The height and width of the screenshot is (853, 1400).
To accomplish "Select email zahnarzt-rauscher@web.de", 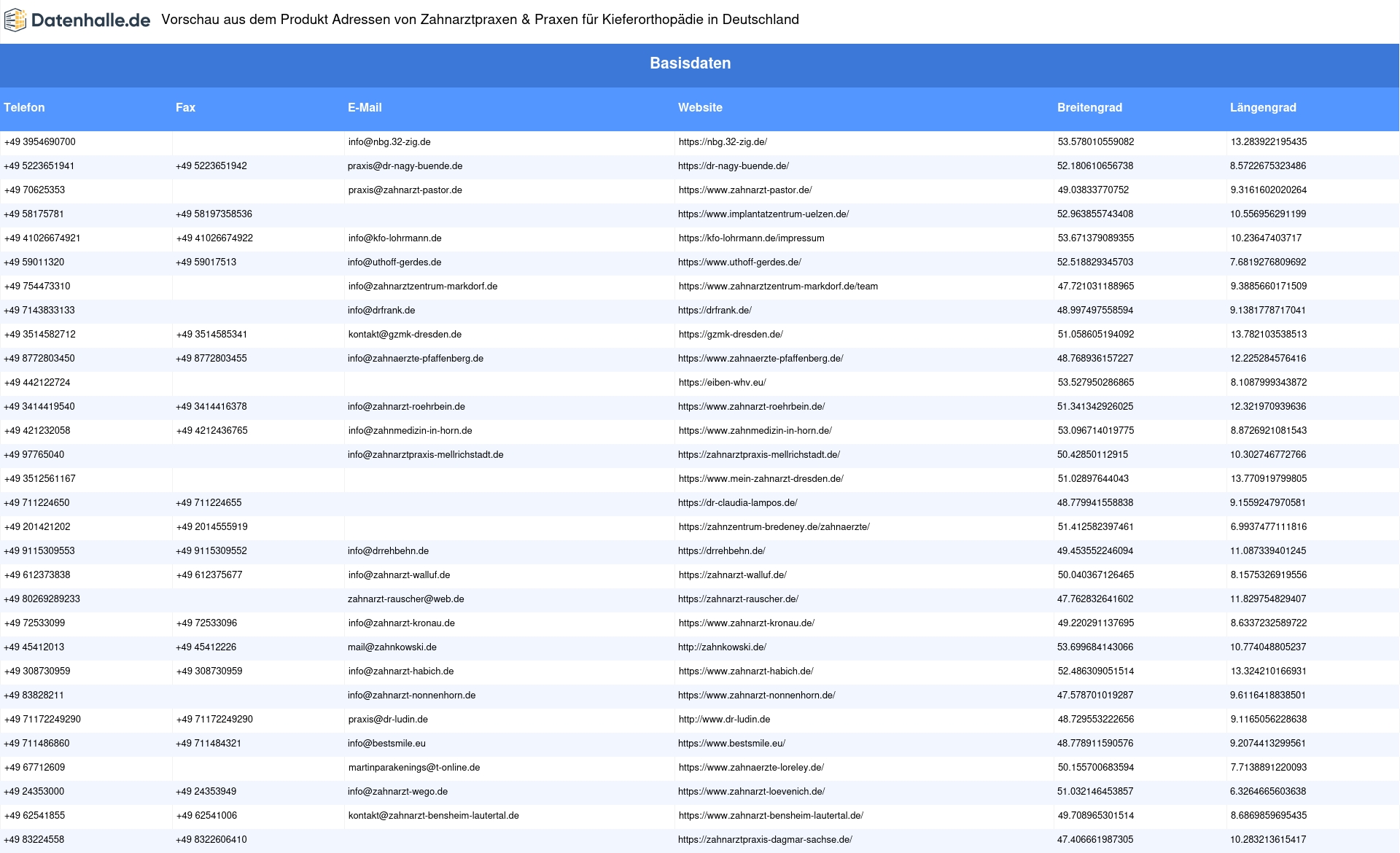I will pyautogui.click(x=406, y=599).
